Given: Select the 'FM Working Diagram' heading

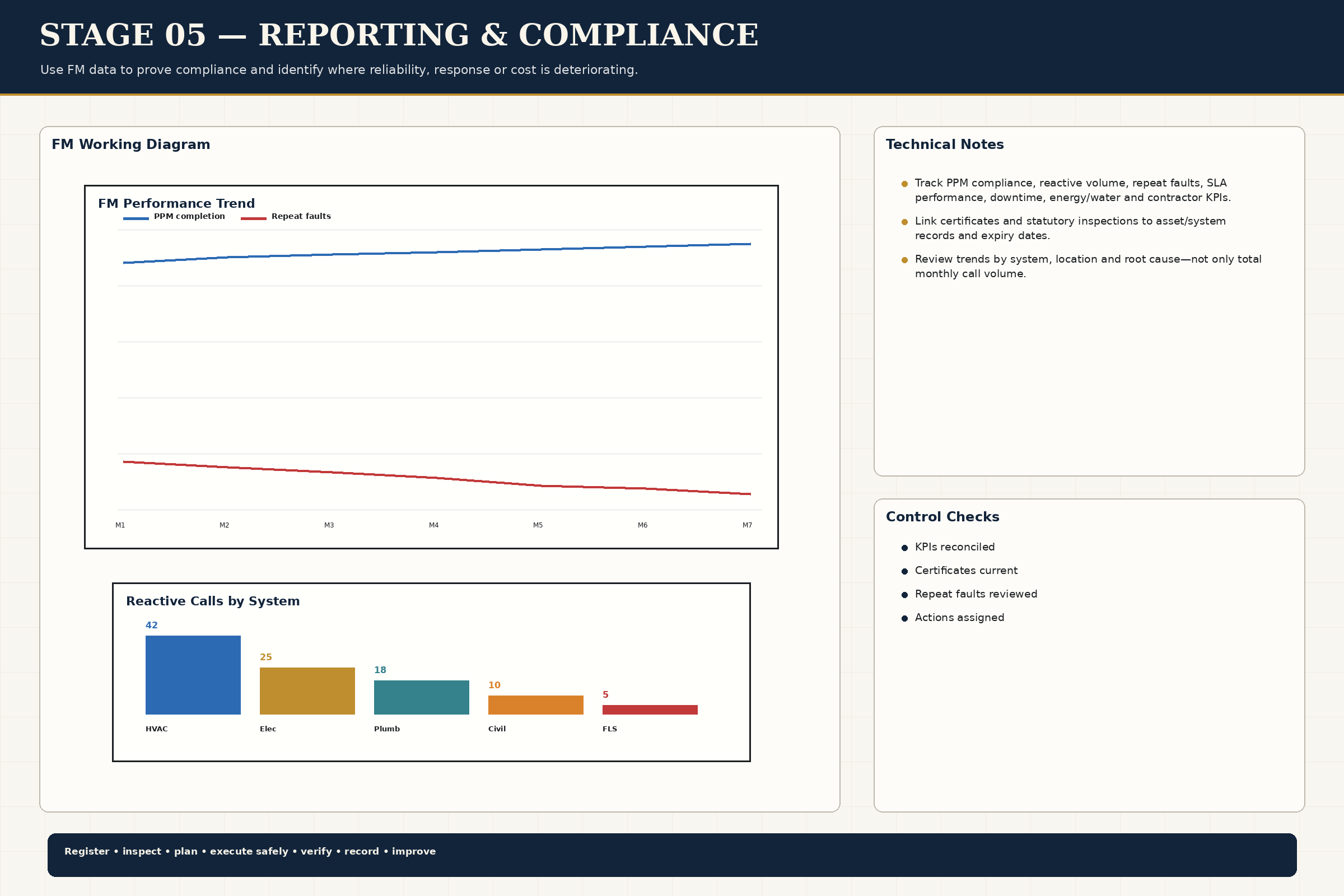Looking at the screenshot, I should tap(131, 144).
